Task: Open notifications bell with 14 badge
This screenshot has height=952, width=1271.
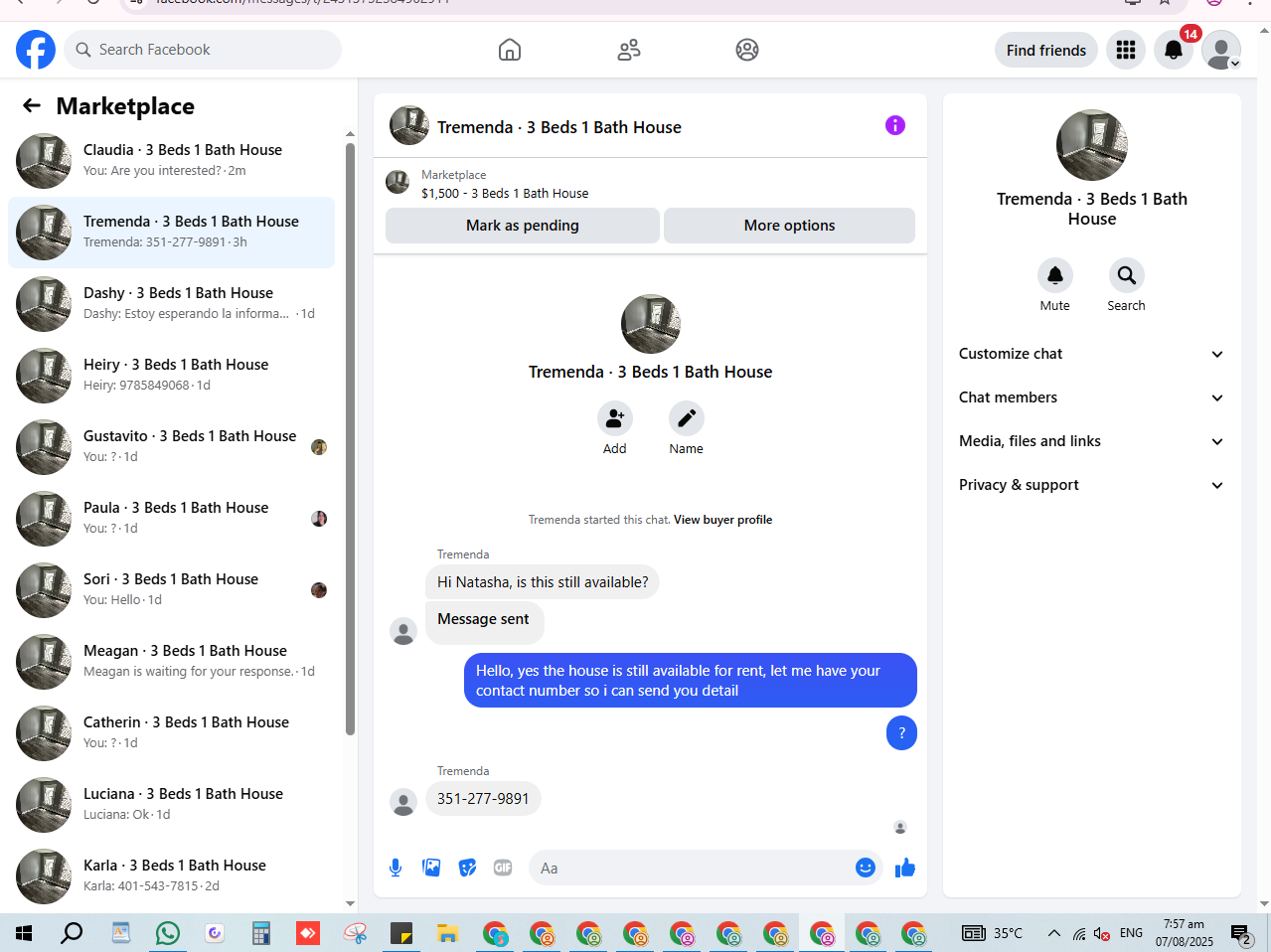Action: pos(1174,50)
